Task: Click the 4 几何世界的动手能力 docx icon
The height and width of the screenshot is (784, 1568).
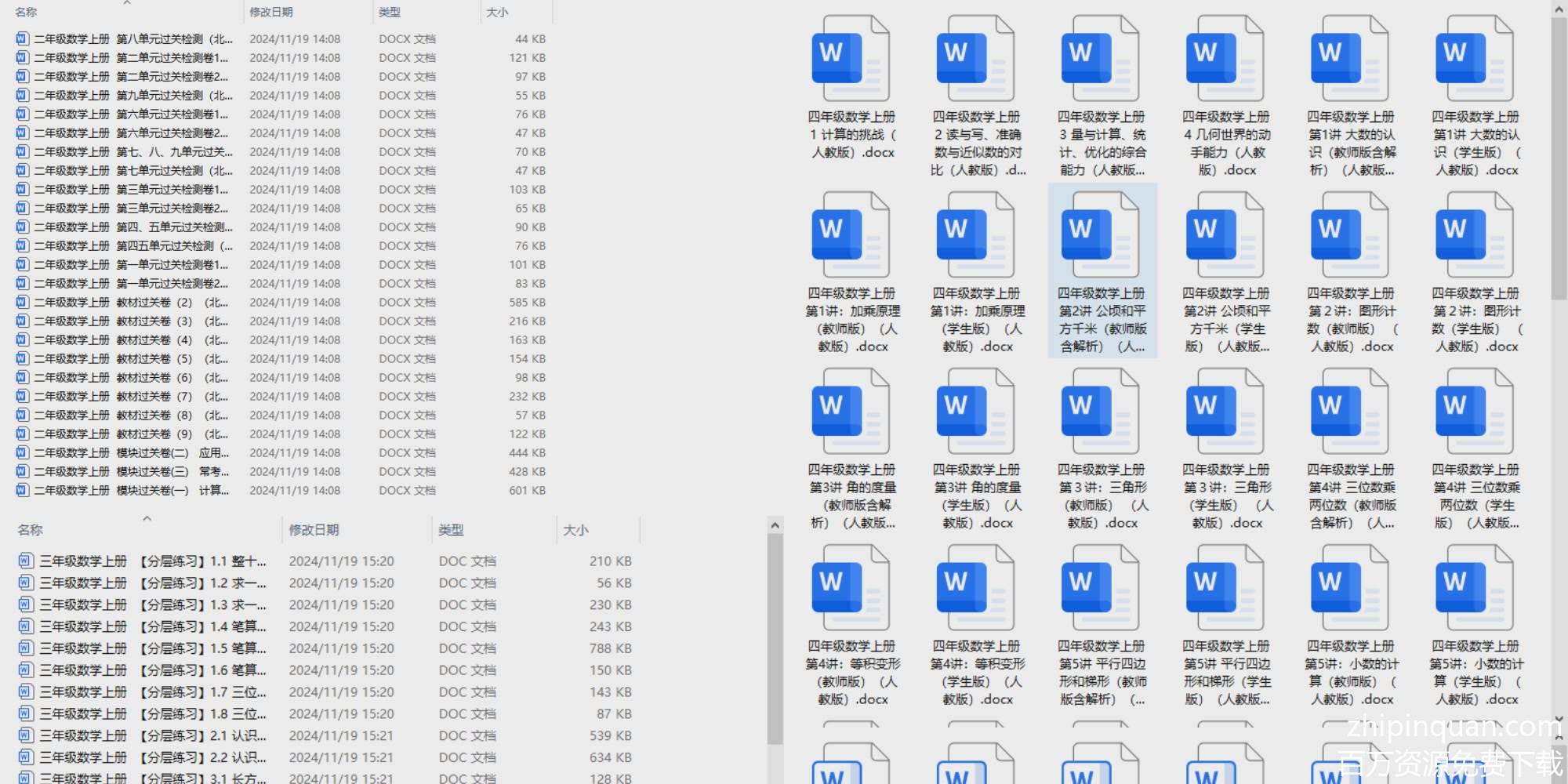Action: [x=1225, y=60]
